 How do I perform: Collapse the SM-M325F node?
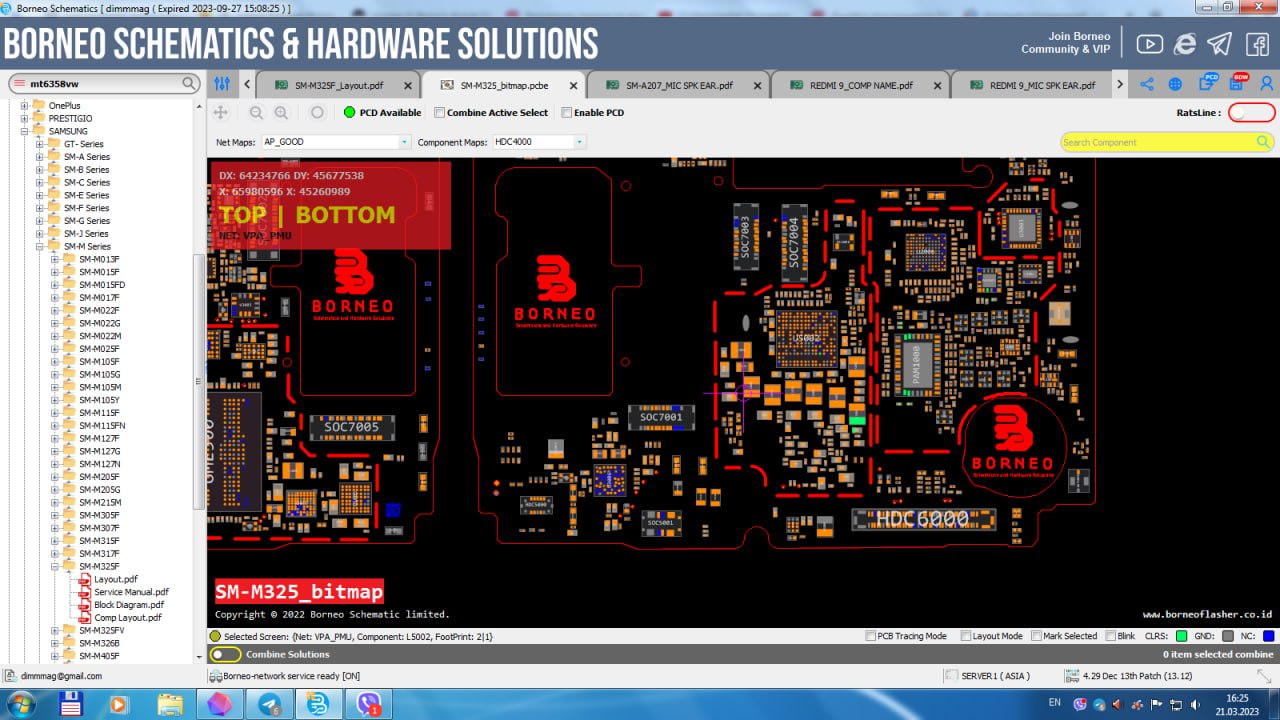click(x=56, y=566)
